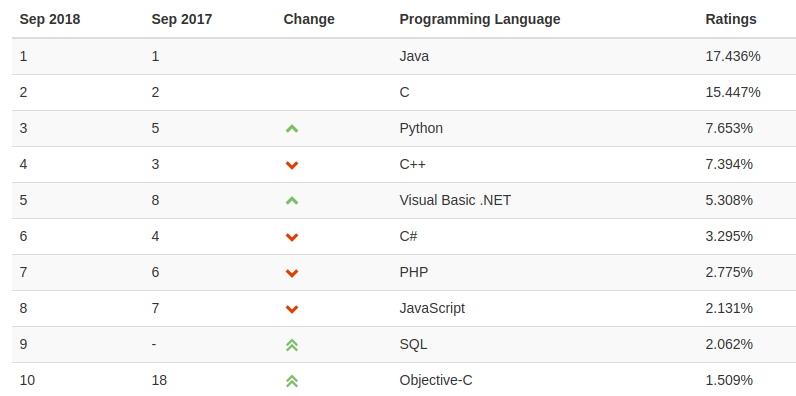Click the 7.394% rating value
This screenshot has width=796, height=396.
tap(729, 164)
